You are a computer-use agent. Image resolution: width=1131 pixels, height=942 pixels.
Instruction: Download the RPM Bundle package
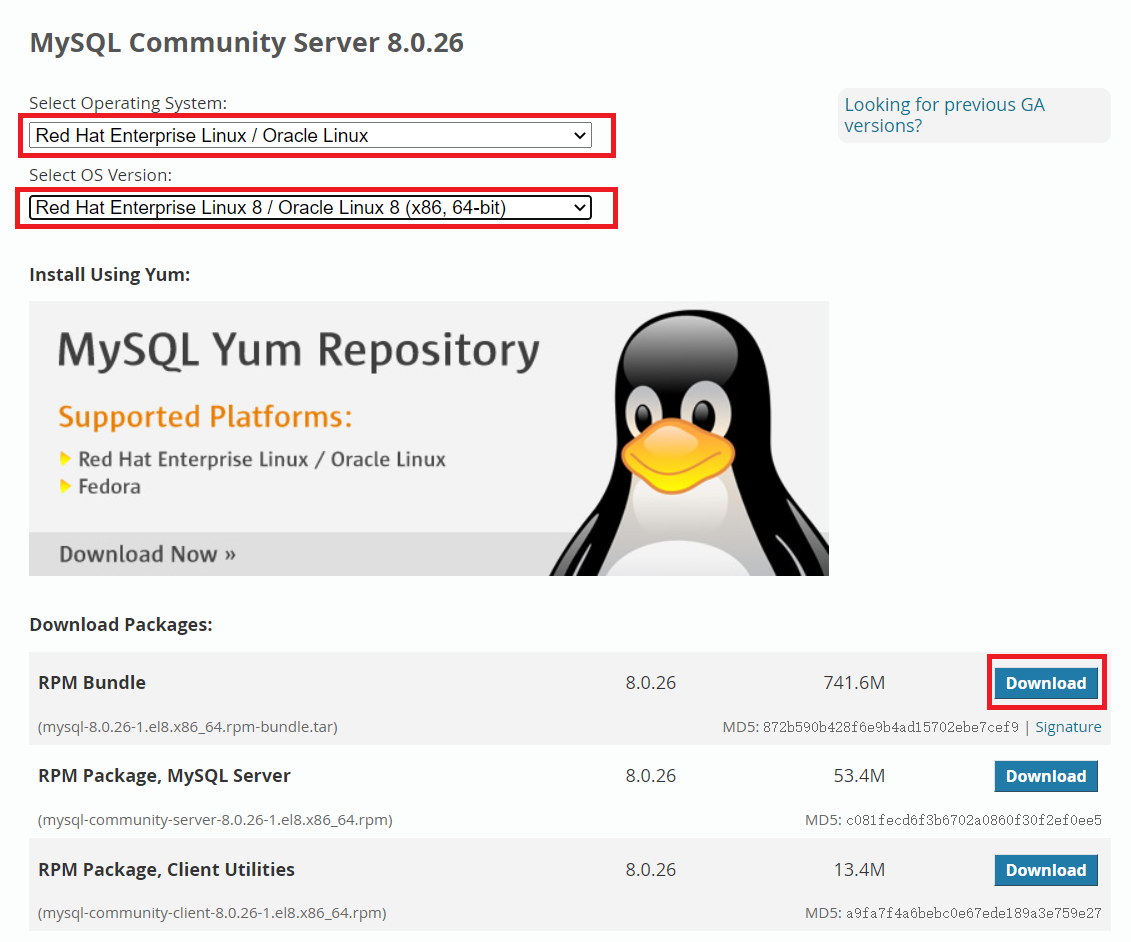point(1046,682)
